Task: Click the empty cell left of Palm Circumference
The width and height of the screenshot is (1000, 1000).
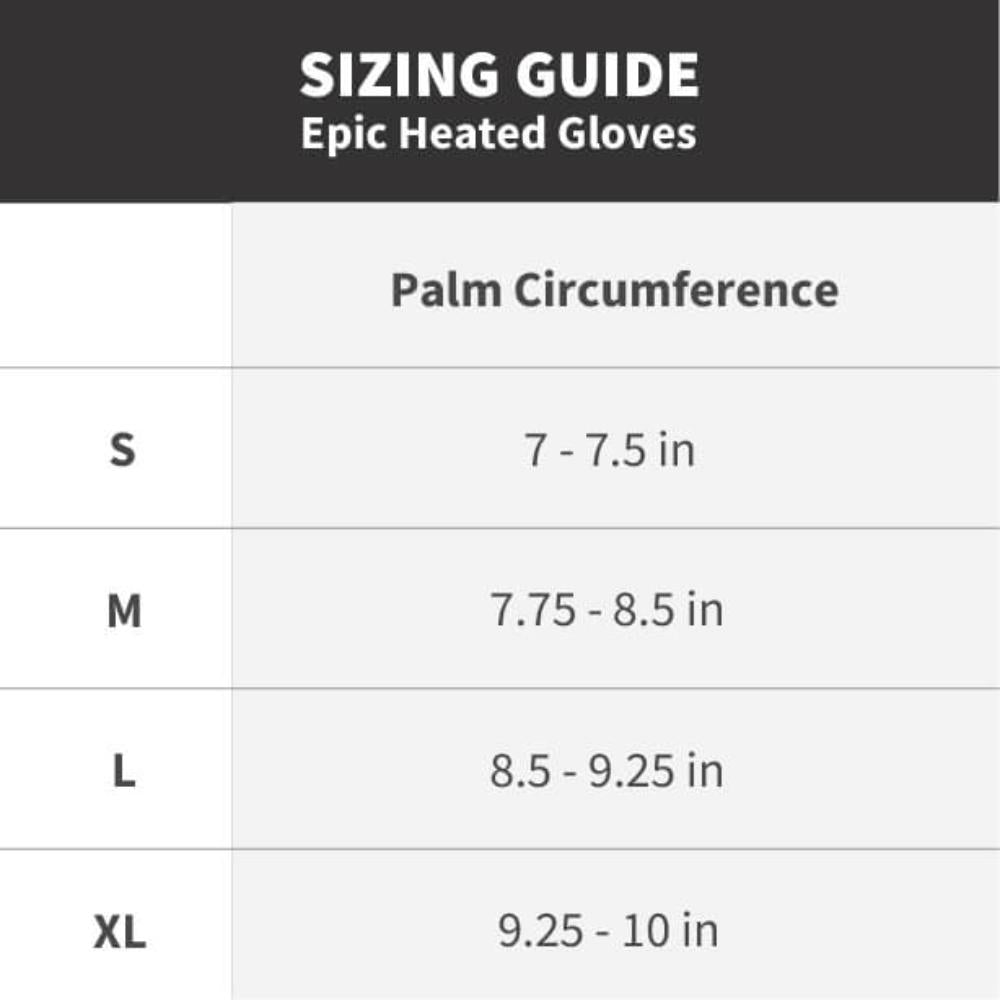Action: coord(115,285)
